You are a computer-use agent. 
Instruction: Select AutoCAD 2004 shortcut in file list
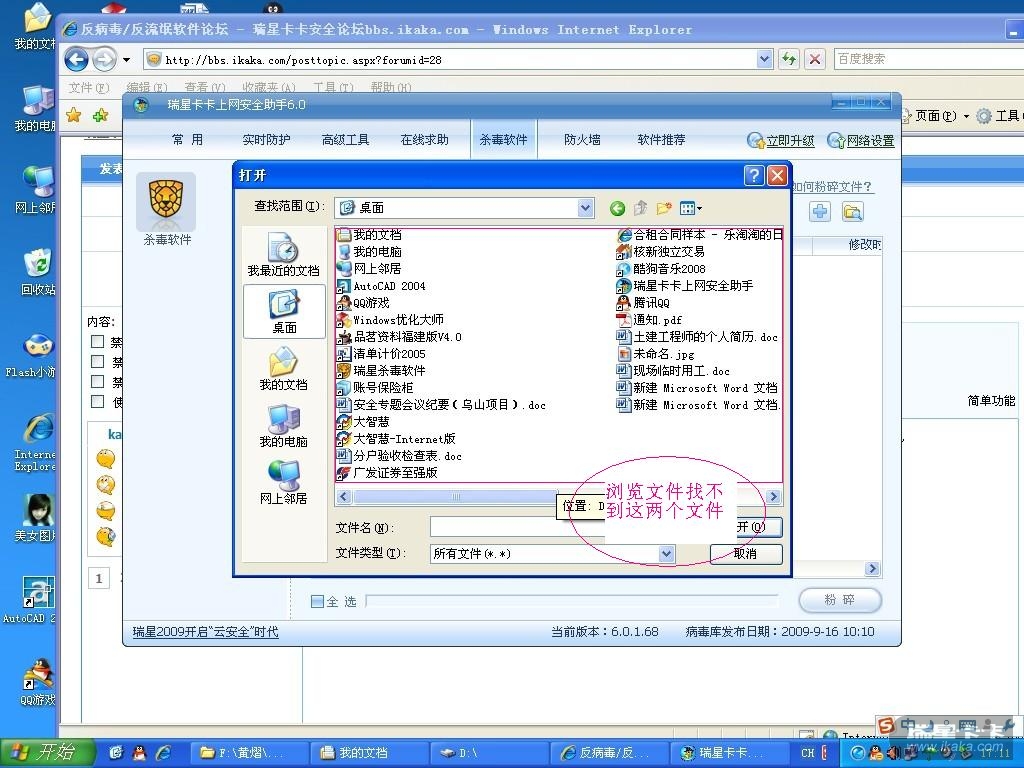[381, 286]
